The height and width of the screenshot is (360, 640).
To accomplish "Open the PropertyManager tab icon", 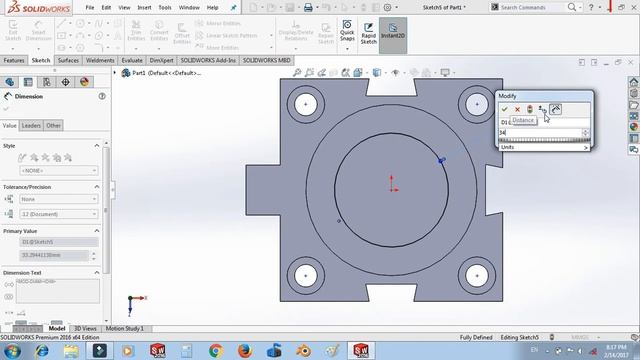I will point(28,82).
